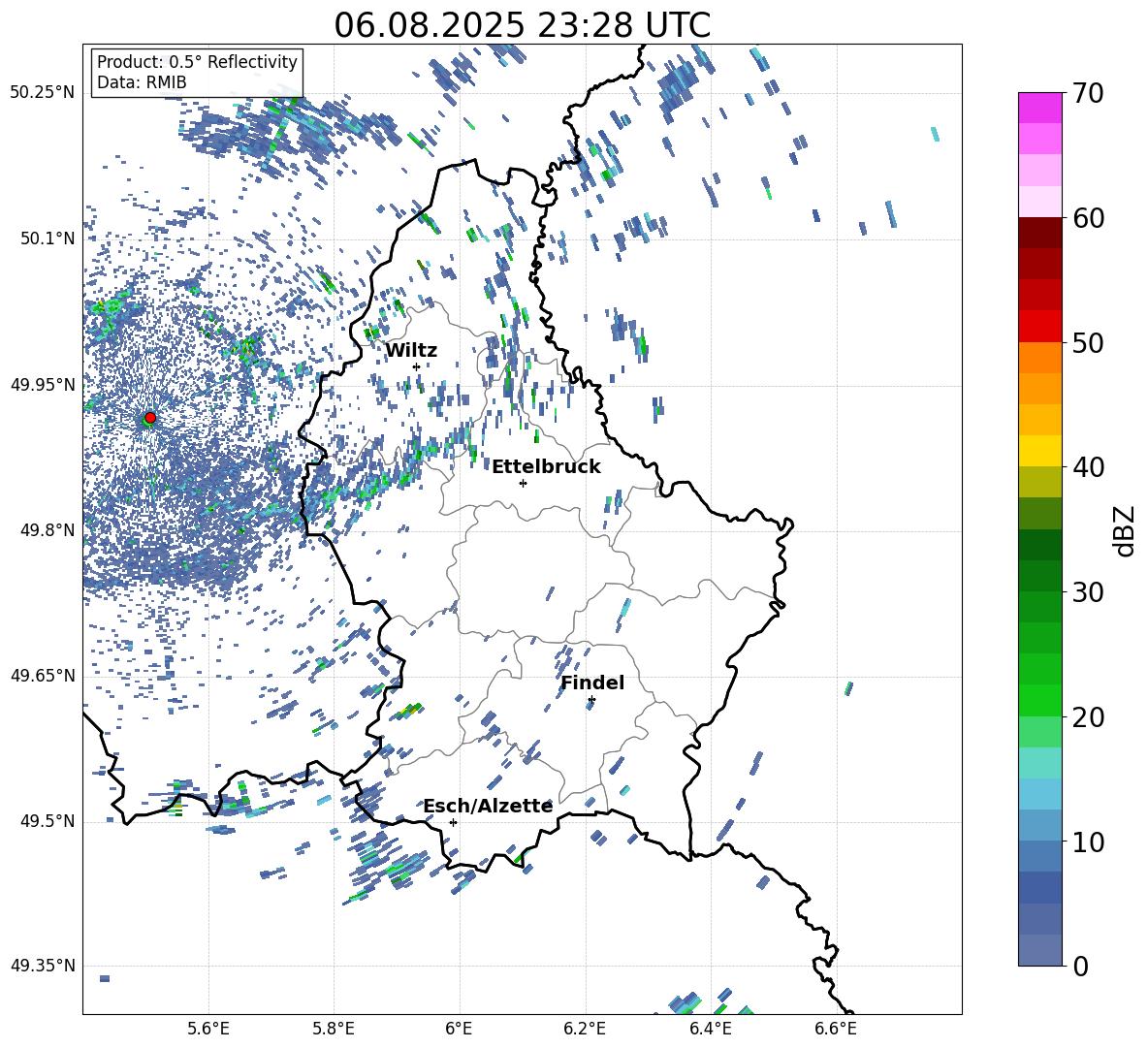Screen dimensions: 1148x1048
Task: Click the slate blue colorbar segment above 0
Action: coord(1040,950)
